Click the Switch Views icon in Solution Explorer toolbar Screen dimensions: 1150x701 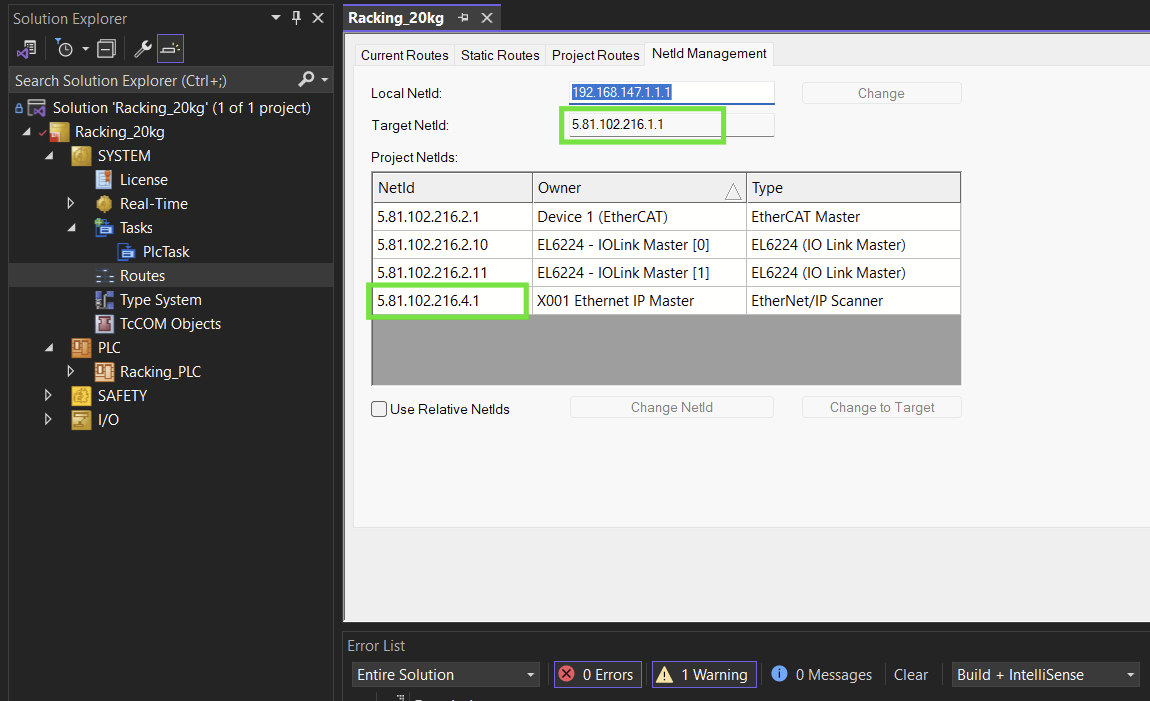pos(27,49)
